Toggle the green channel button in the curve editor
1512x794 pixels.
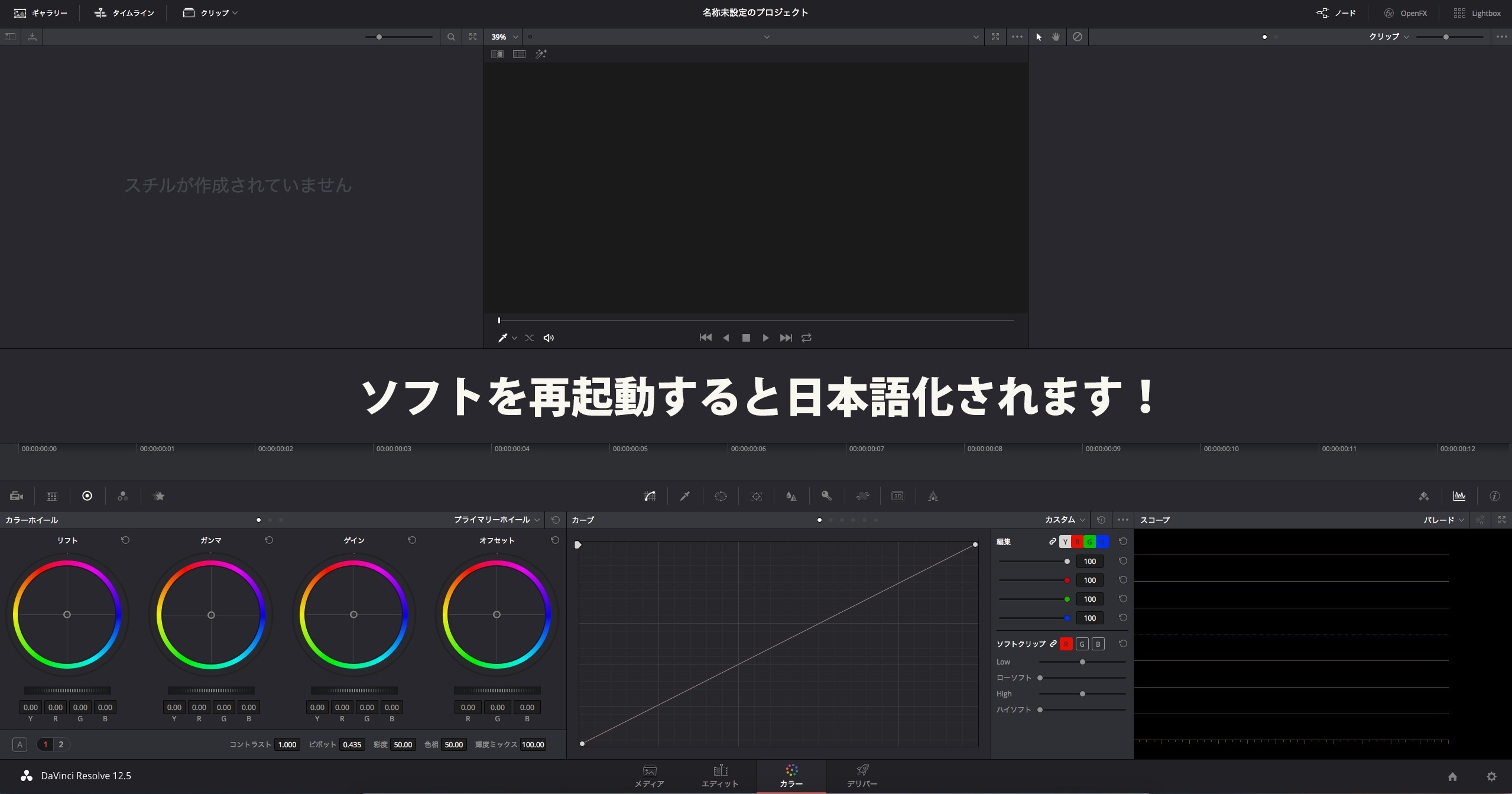point(1091,542)
